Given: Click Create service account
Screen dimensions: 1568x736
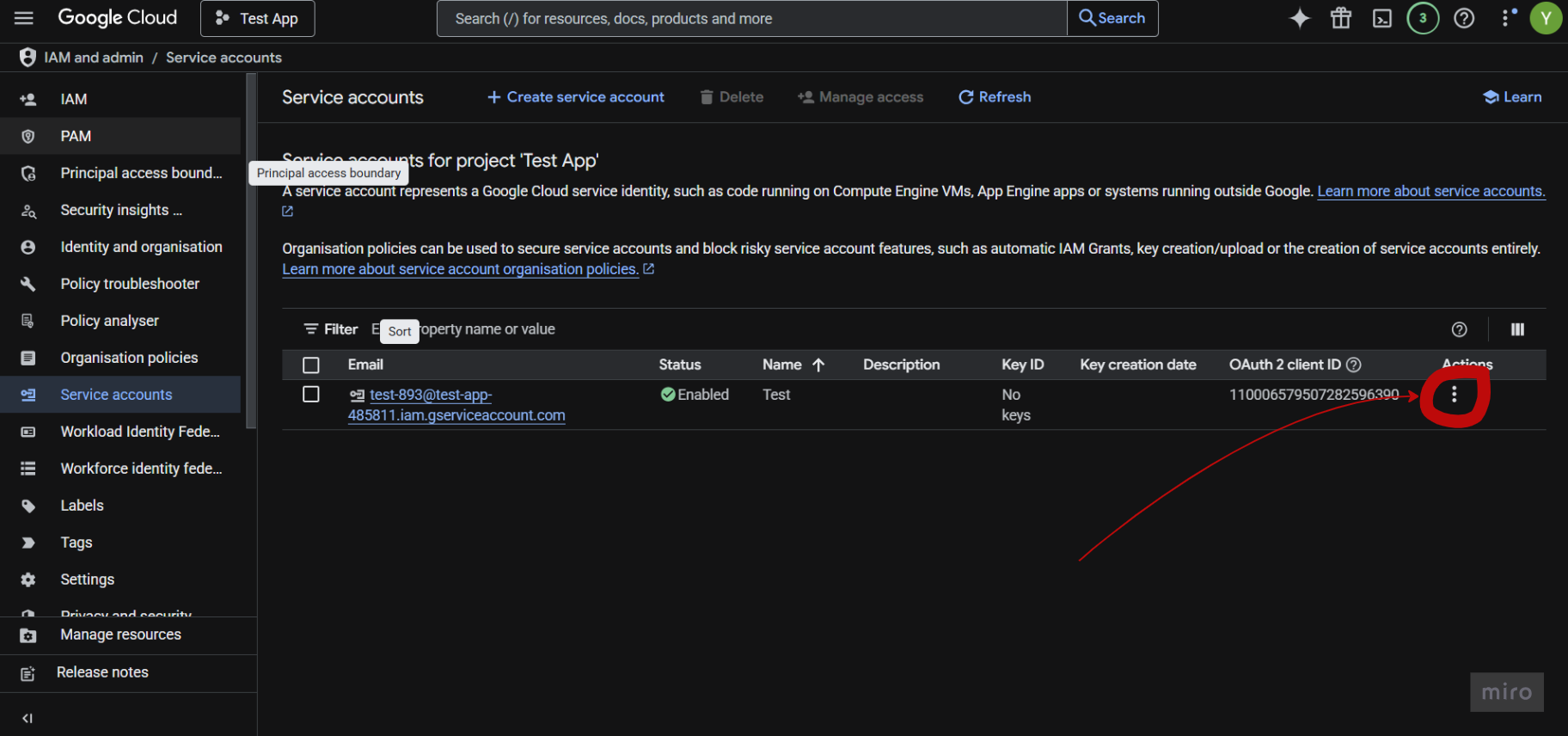Looking at the screenshot, I should [576, 97].
